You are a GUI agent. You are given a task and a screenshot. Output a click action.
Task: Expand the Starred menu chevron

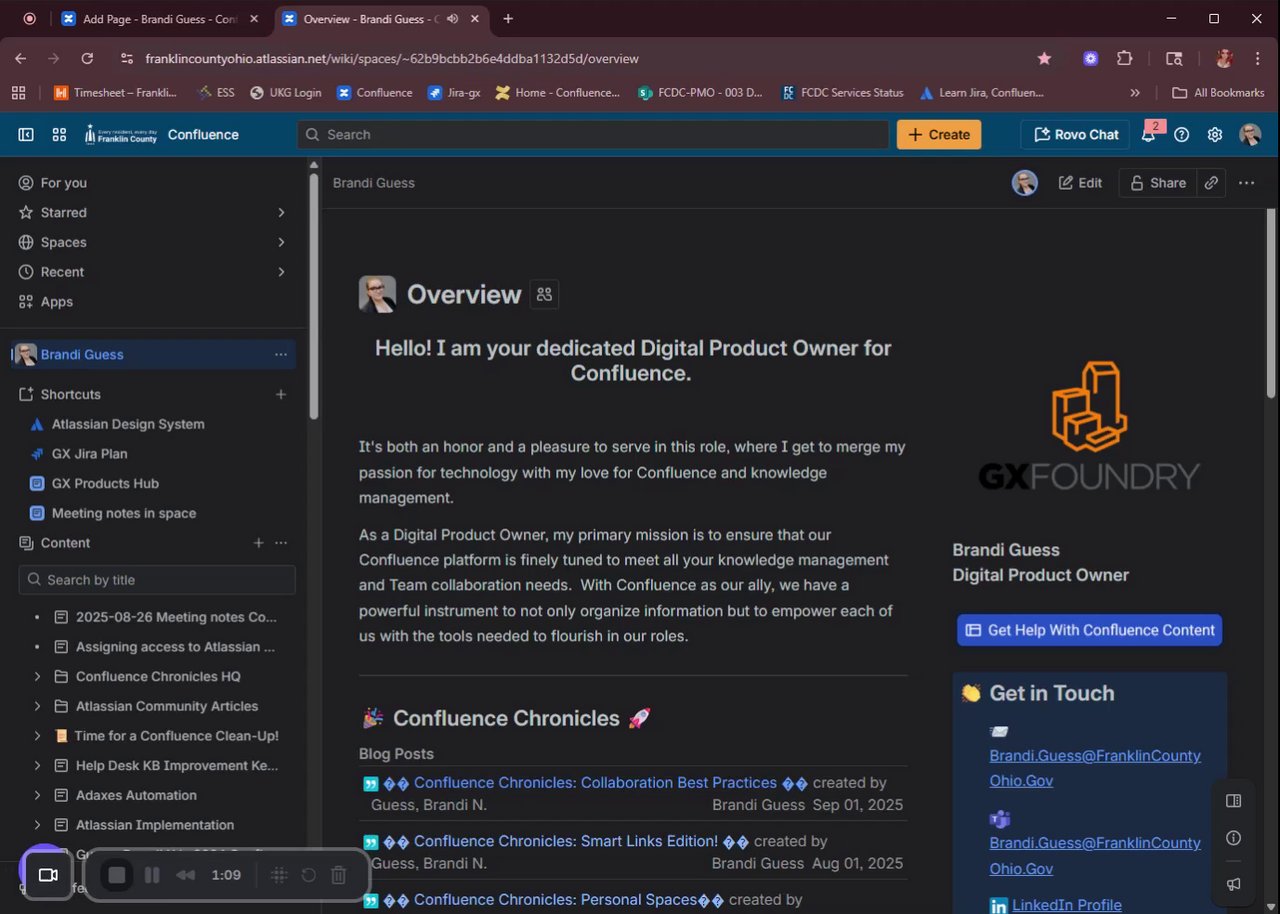point(281,212)
